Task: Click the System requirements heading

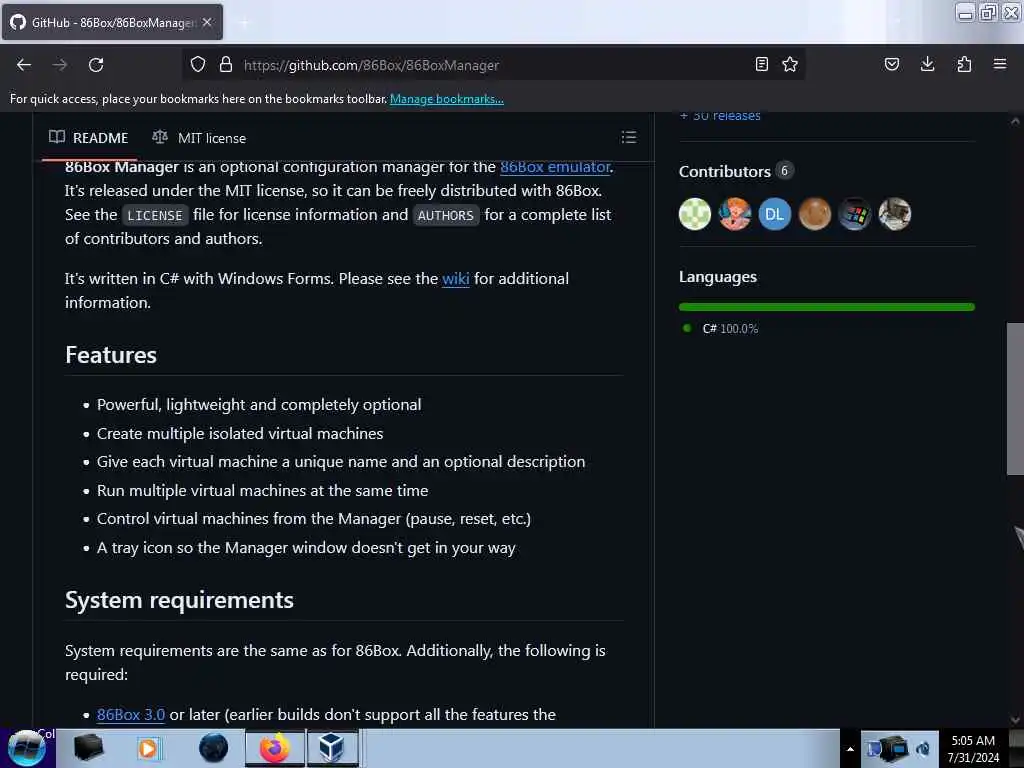Action: coord(180,600)
